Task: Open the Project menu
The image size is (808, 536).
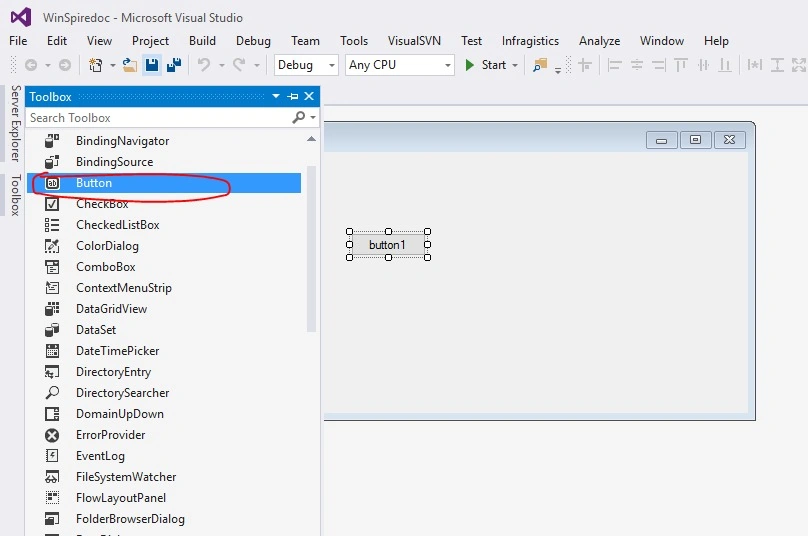Action: point(150,41)
